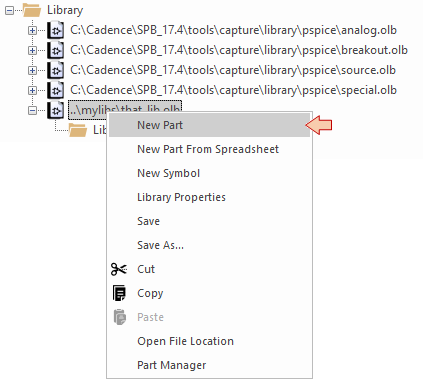
Task: Select the disabled Paste entry text
Action: point(151,317)
